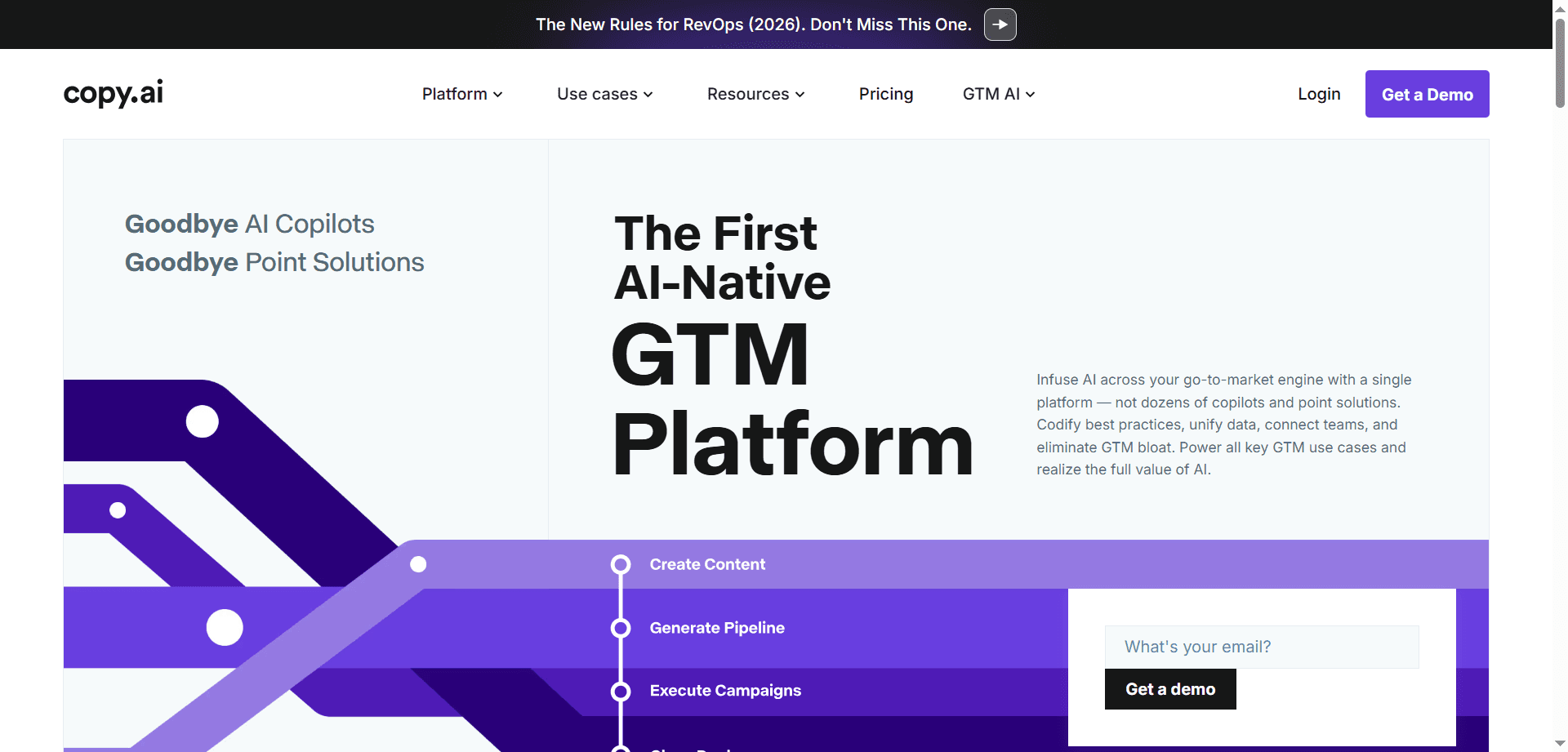The image size is (1568, 752).
Task: Click the arrow icon in the announcement banner
Action: (x=1000, y=24)
